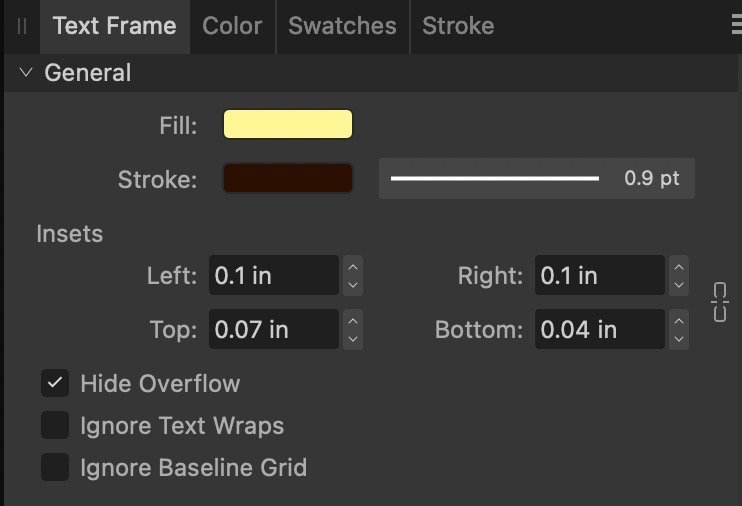Enable Ignore Baseline Grid
The height and width of the screenshot is (506, 742).
click(x=55, y=467)
